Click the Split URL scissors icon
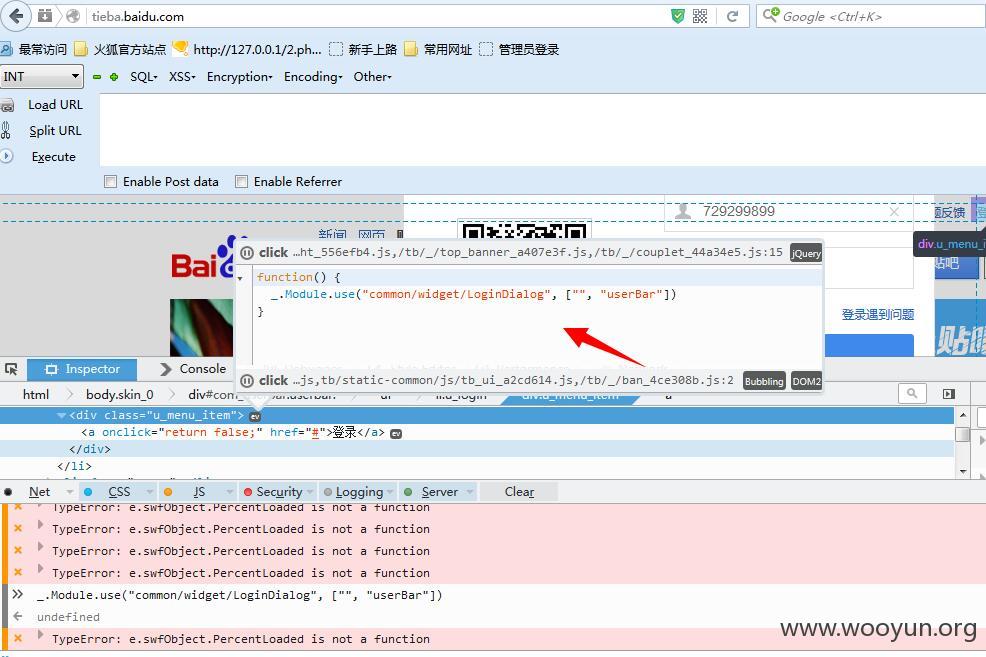 [x=6, y=131]
